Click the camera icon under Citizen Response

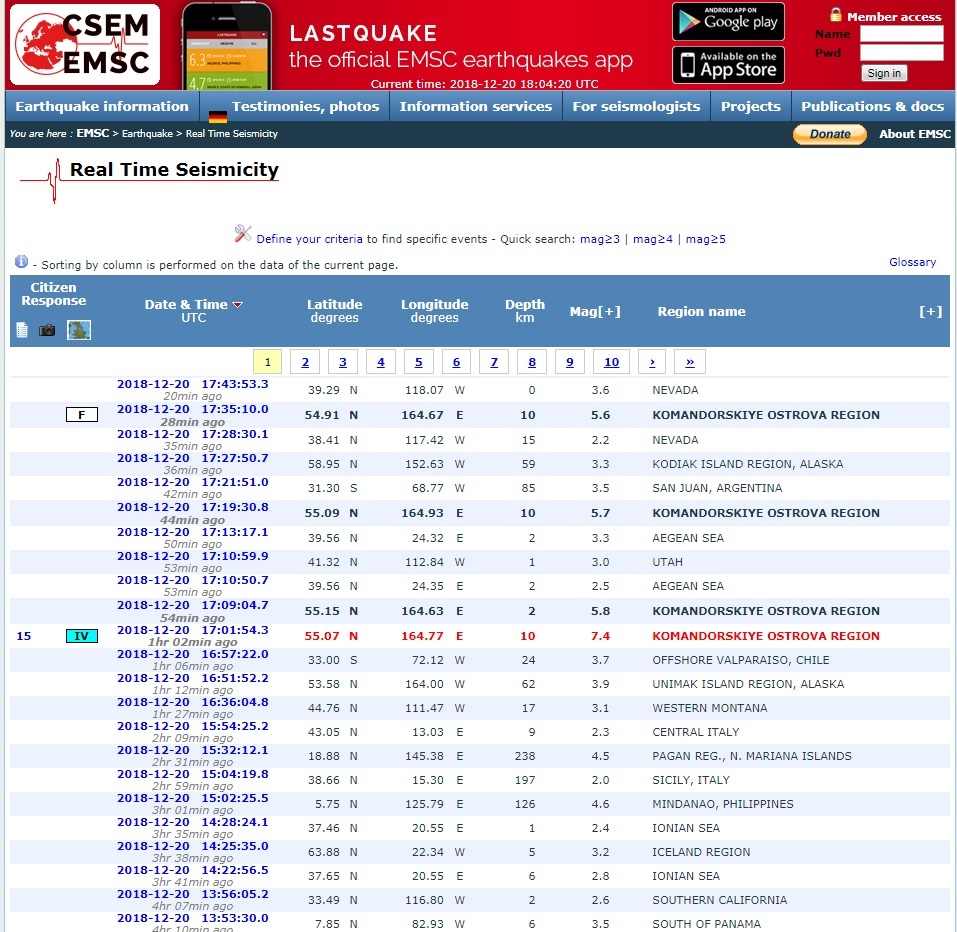pos(47,330)
